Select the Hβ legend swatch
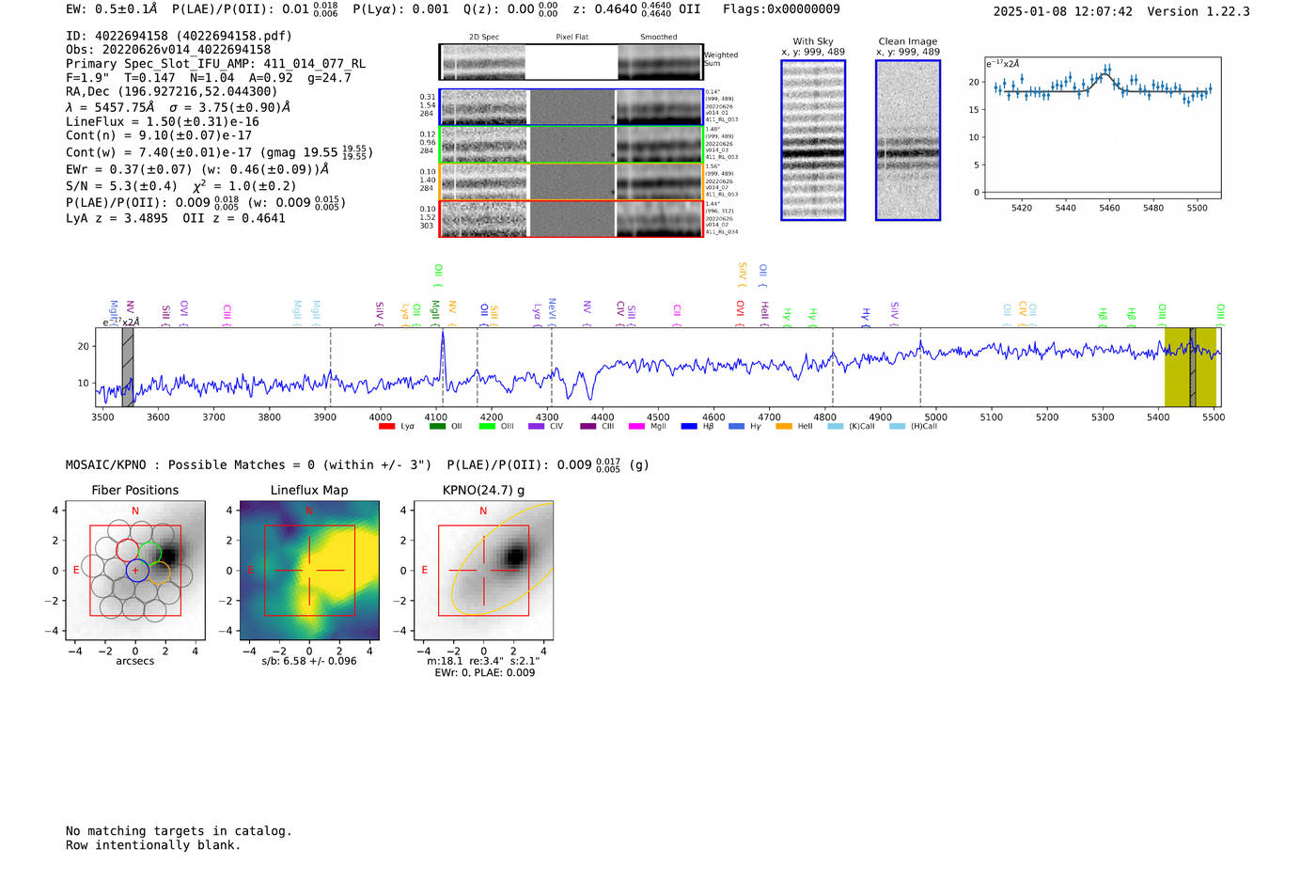 (689, 427)
